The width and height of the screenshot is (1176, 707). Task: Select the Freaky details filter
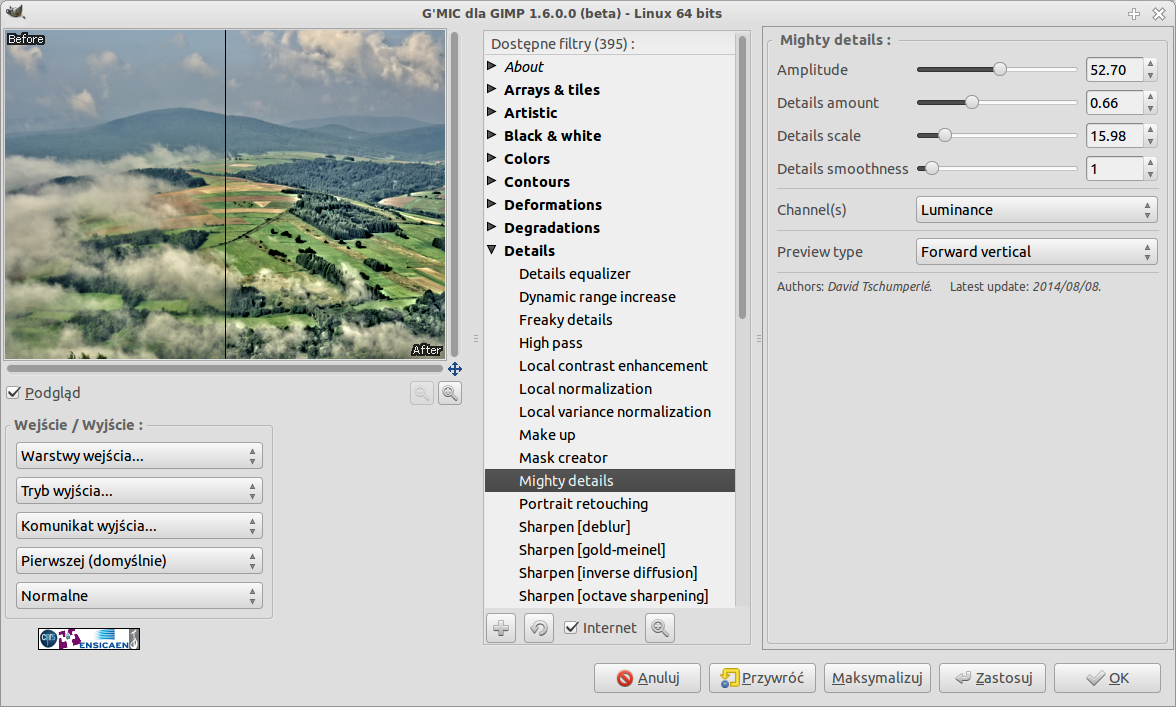[566, 320]
